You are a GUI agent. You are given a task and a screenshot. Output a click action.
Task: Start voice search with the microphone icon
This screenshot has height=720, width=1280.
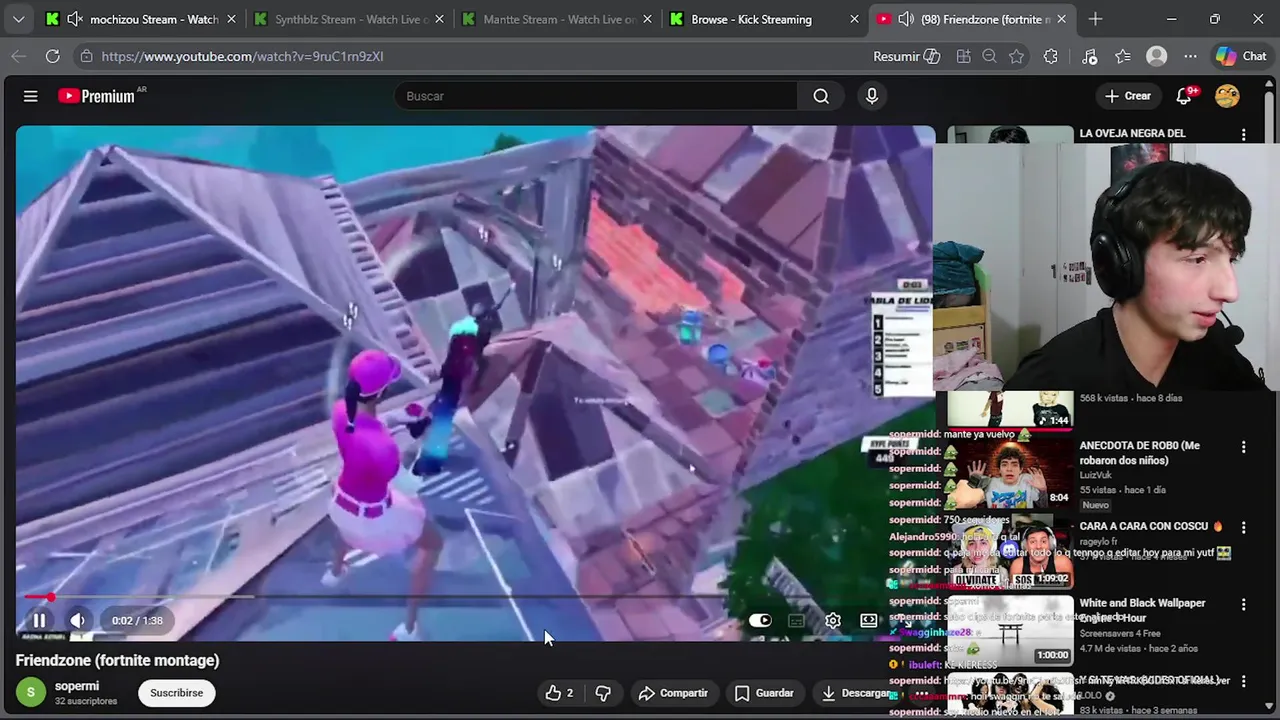click(872, 96)
